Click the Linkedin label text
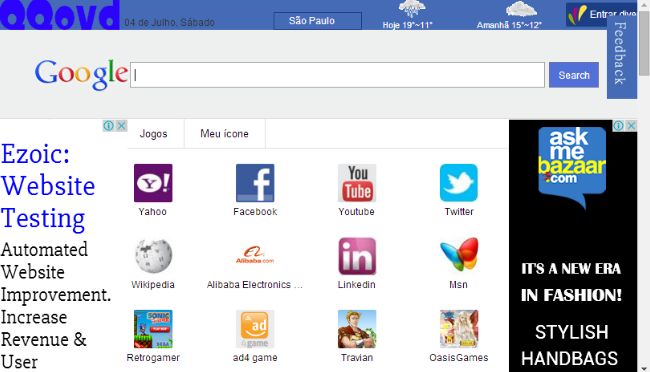Viewport: 650px width, 372px height. [357, 285]
